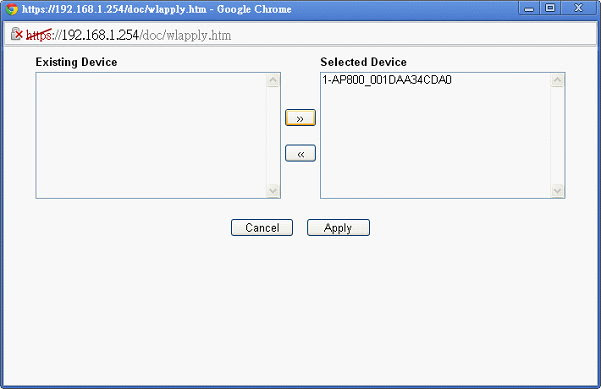Click the Apply button
This screenshot has height=389, width=601.
(338, 228)
